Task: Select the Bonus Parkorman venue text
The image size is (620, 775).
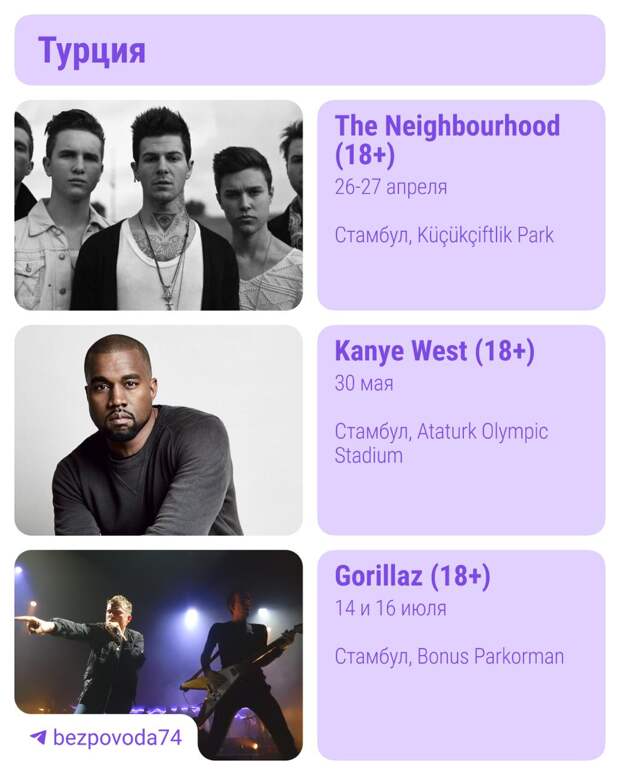Action: [448, 657]
